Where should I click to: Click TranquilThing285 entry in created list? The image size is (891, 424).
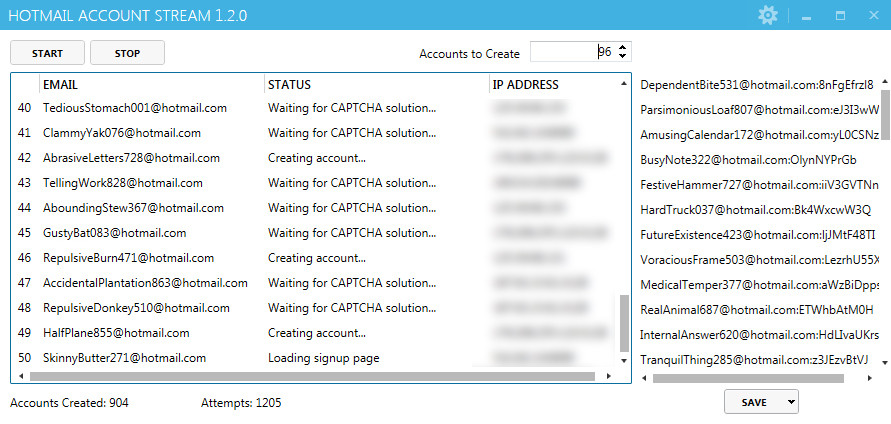[754, 360]
